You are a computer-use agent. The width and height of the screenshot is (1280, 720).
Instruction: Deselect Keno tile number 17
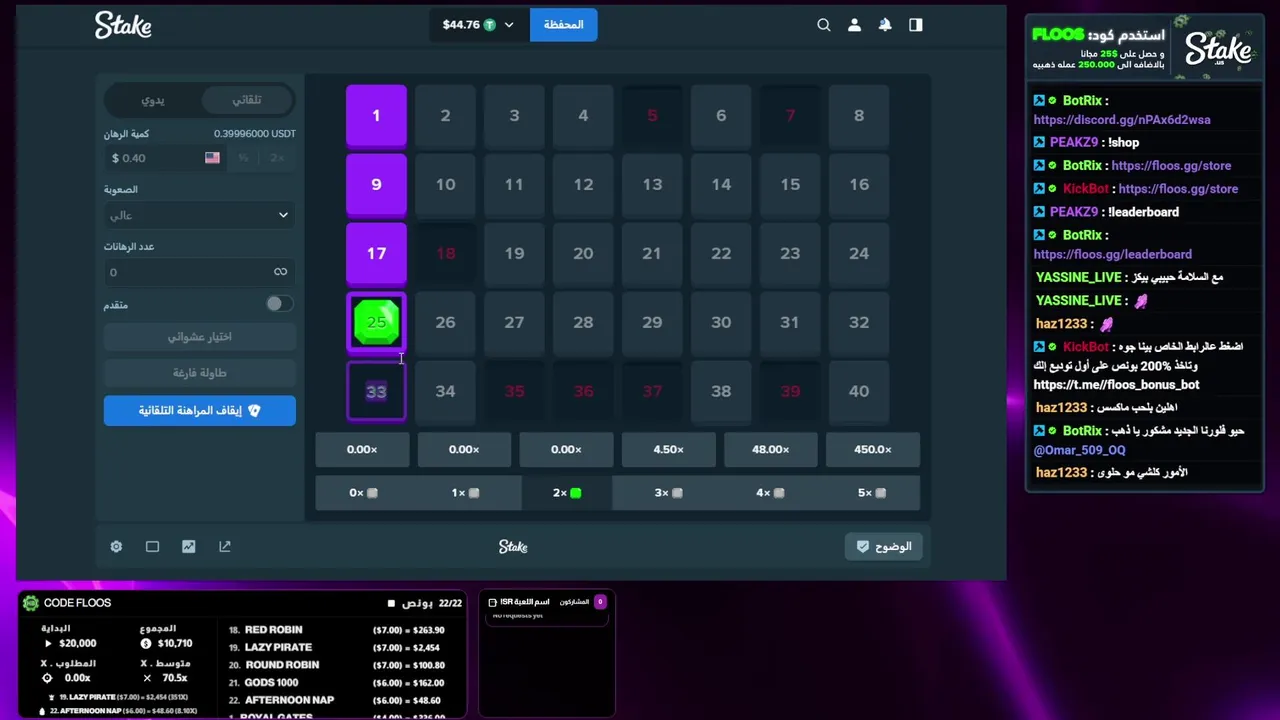tap(376, 253)
